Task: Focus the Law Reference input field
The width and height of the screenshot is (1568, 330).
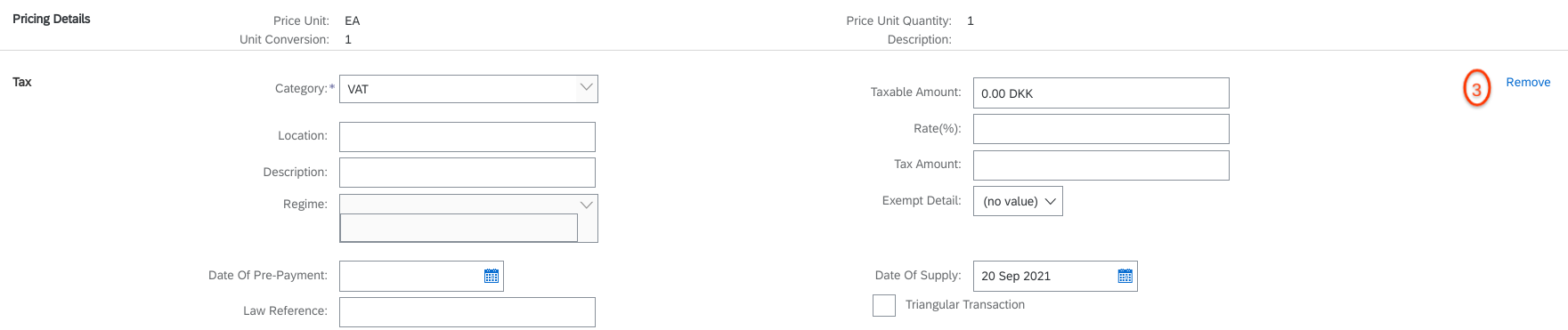Action: pyautogui.click(x=467, y=312)
